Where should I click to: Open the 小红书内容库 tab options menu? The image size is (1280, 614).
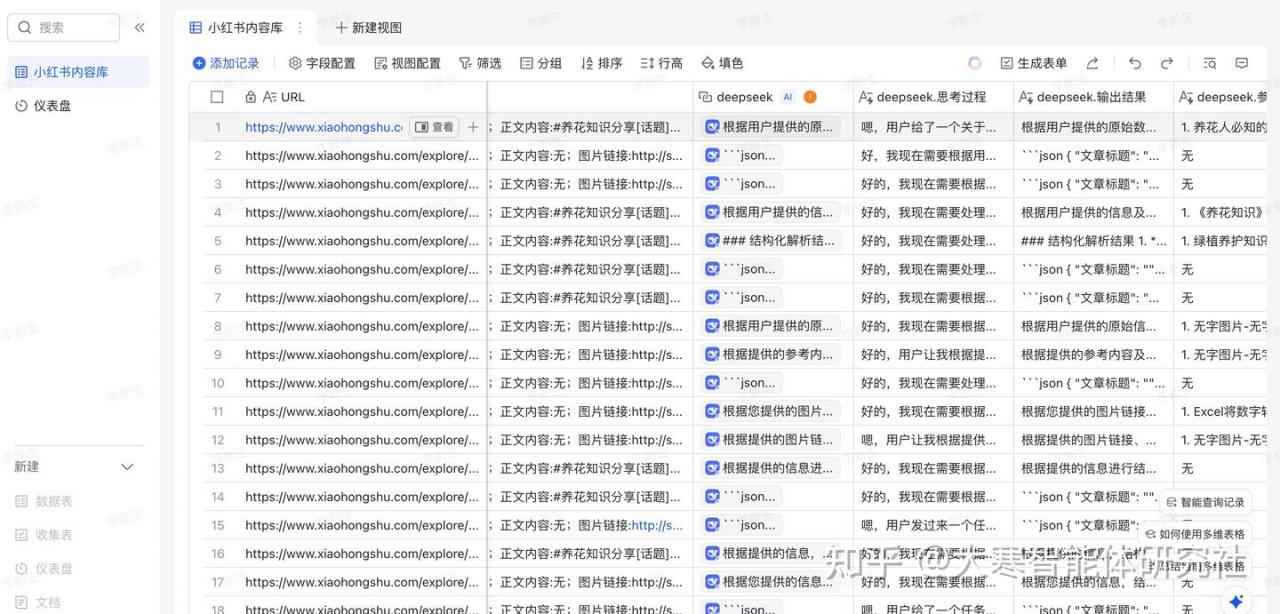click(x=299, y=28)
